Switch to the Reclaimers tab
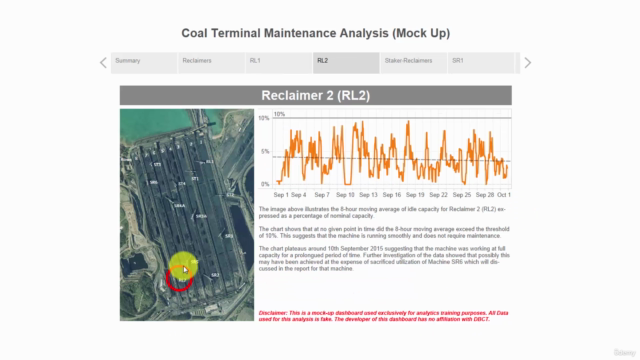Viewport: 640px width, 360px height. point(211,63)
